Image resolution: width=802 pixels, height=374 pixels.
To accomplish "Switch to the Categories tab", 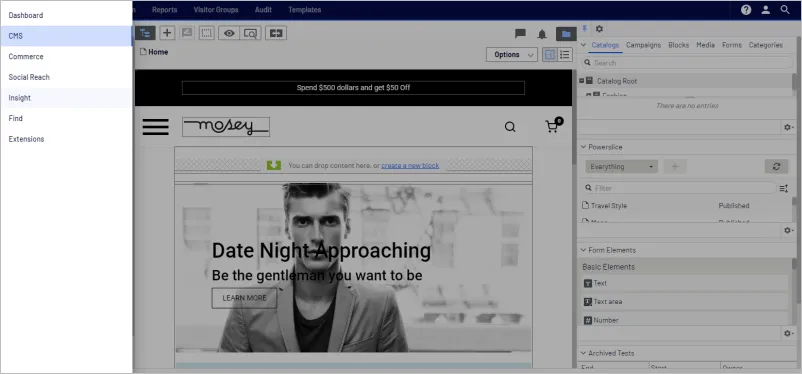I will click(x=766, y=45).
